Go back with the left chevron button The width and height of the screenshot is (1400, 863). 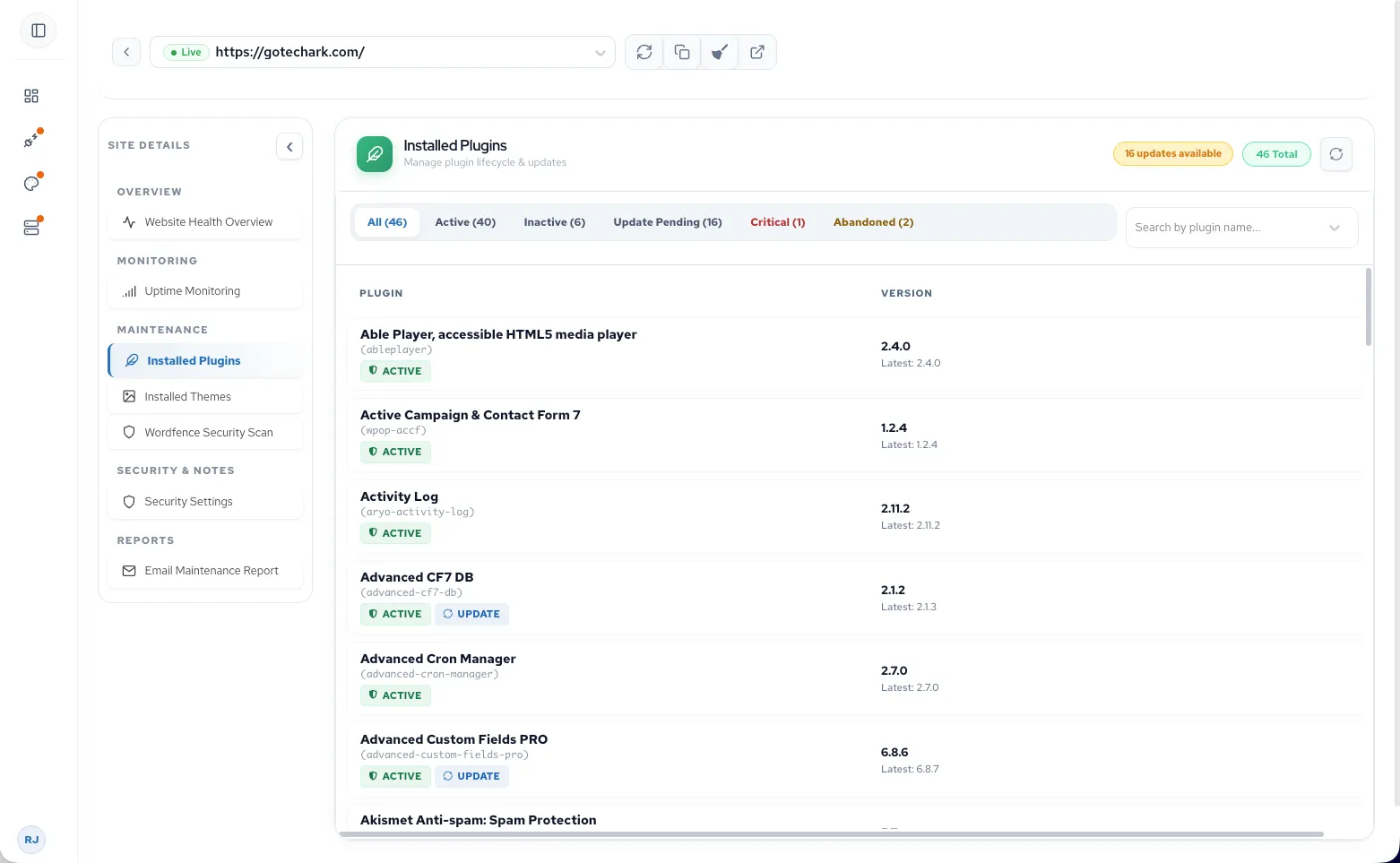[126, 52]
